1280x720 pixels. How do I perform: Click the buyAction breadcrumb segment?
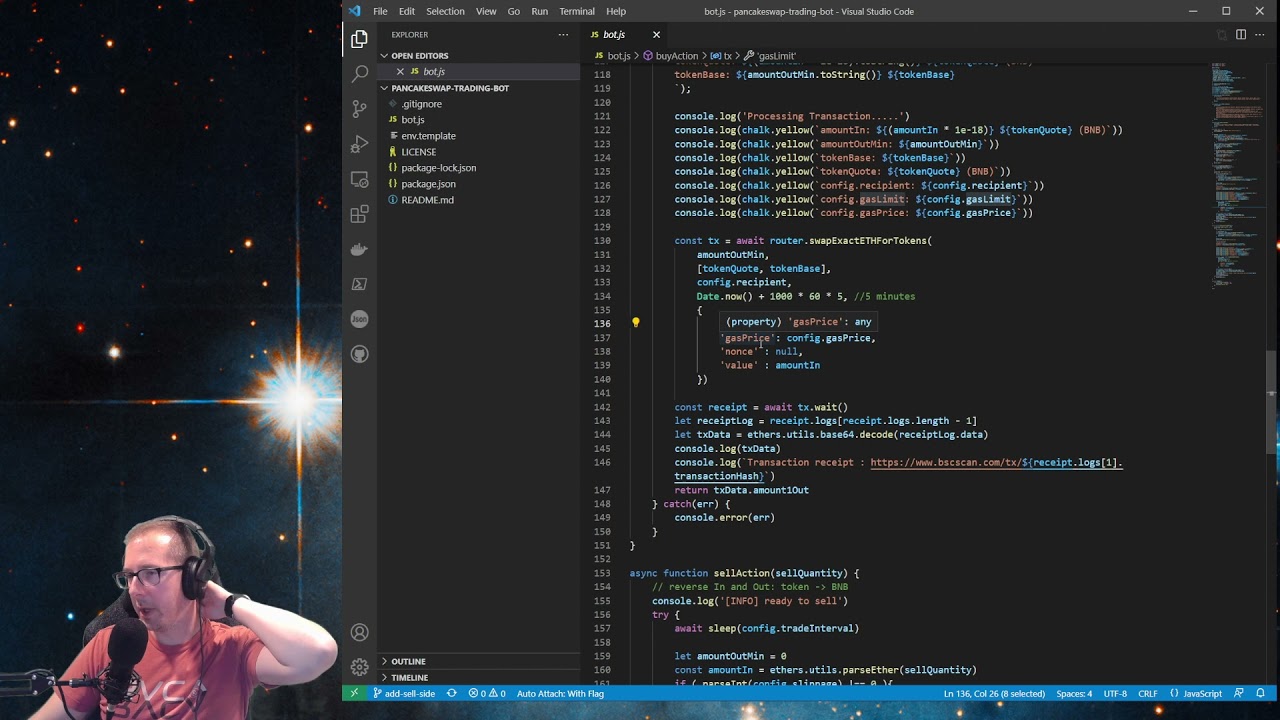[671, 56]
